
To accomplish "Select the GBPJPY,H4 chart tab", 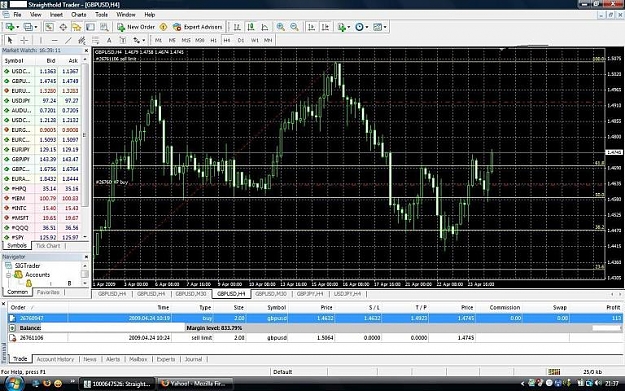I will pyautogui.click(x=310, y=294).
